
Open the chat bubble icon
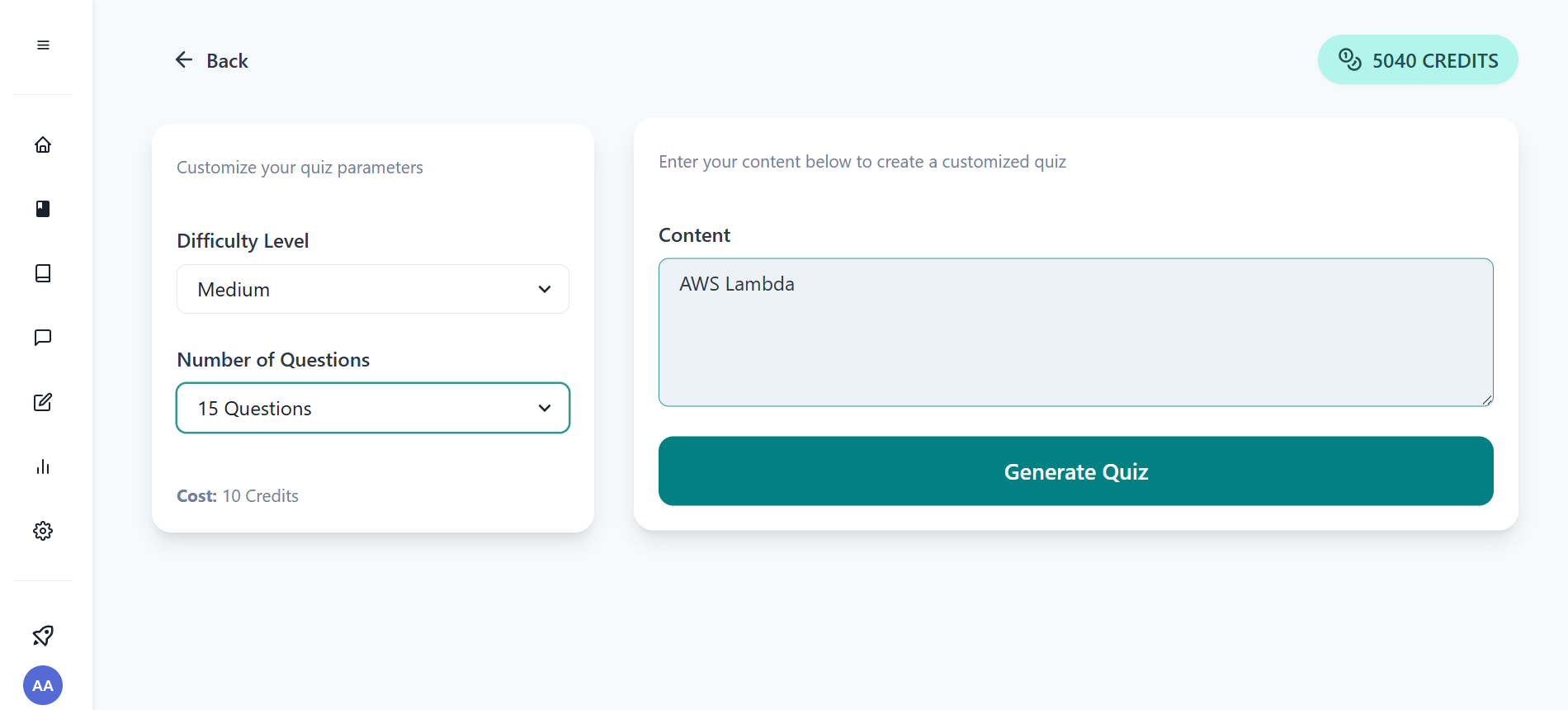click(x=43, y=338)
